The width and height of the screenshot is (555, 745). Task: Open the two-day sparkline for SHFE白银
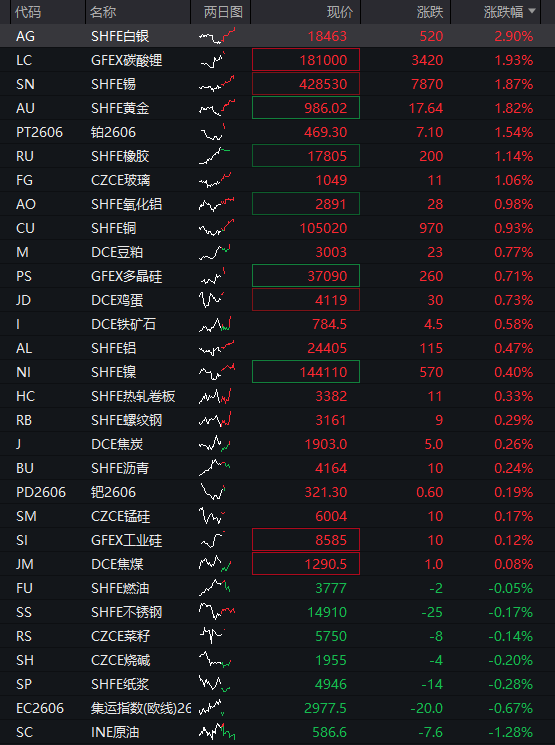tap(217, 36)
